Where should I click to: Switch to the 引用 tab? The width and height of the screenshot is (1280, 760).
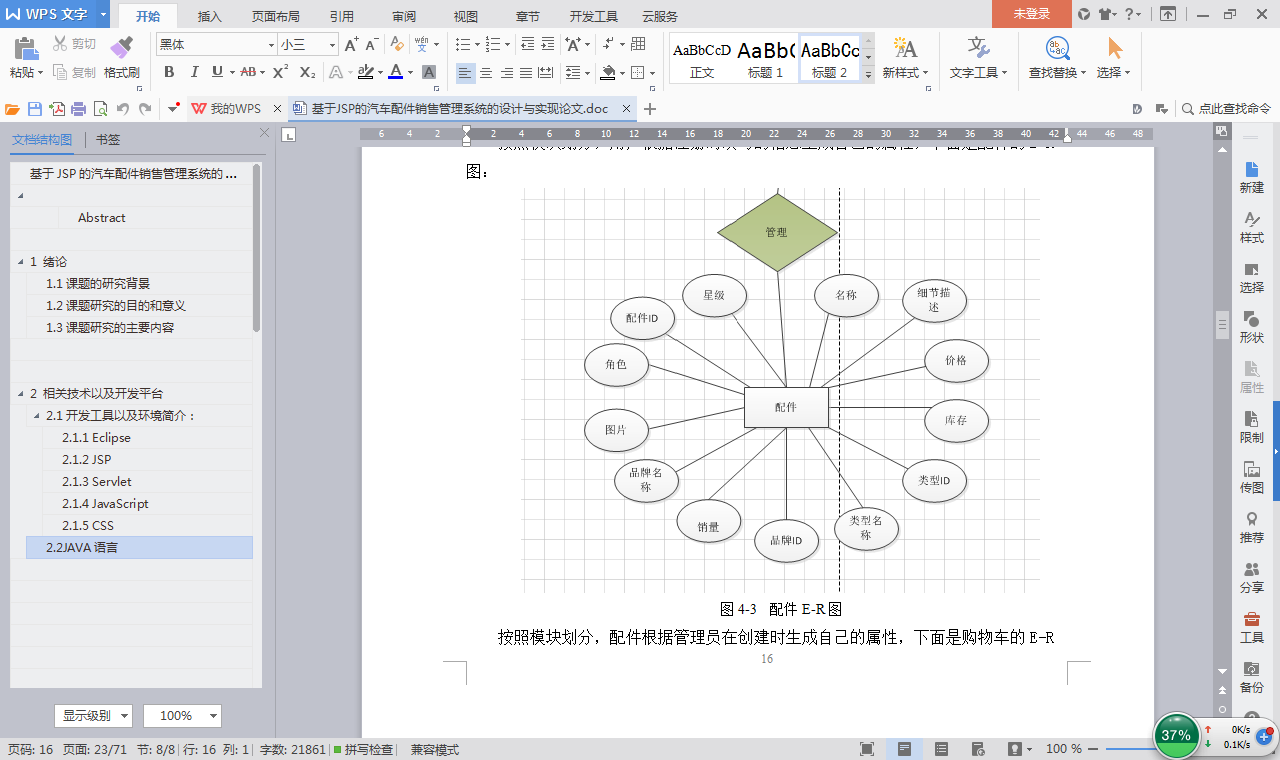click(x=341, y=16)
